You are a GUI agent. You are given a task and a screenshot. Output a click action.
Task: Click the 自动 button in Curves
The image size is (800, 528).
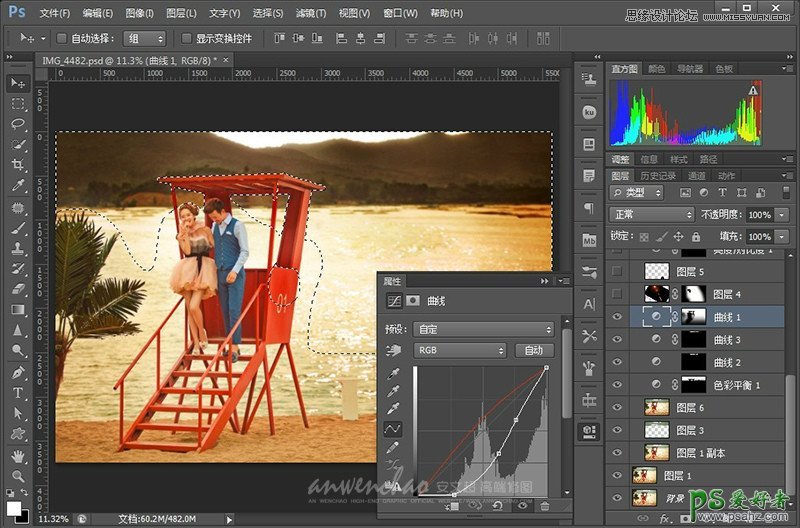click(x=533, y=351)
